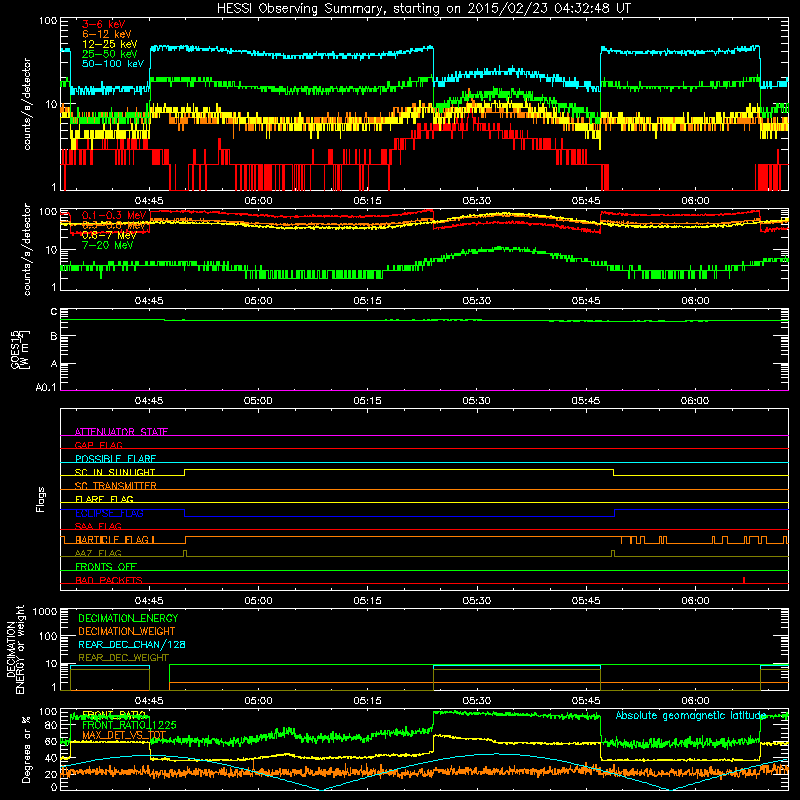Click the FLARE_FLAG label
Viewport: 800px width, 800px height.
104,499
